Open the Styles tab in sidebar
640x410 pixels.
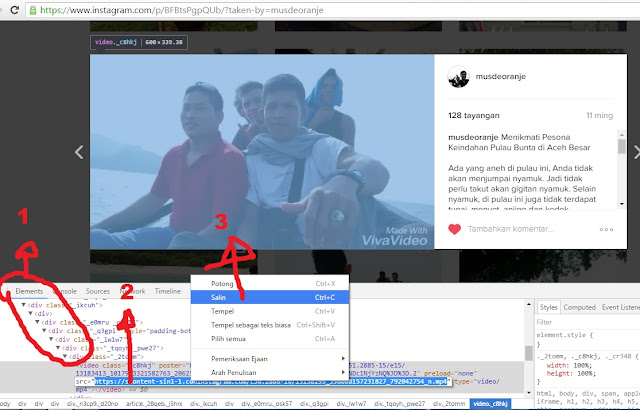tap(548, 307)
